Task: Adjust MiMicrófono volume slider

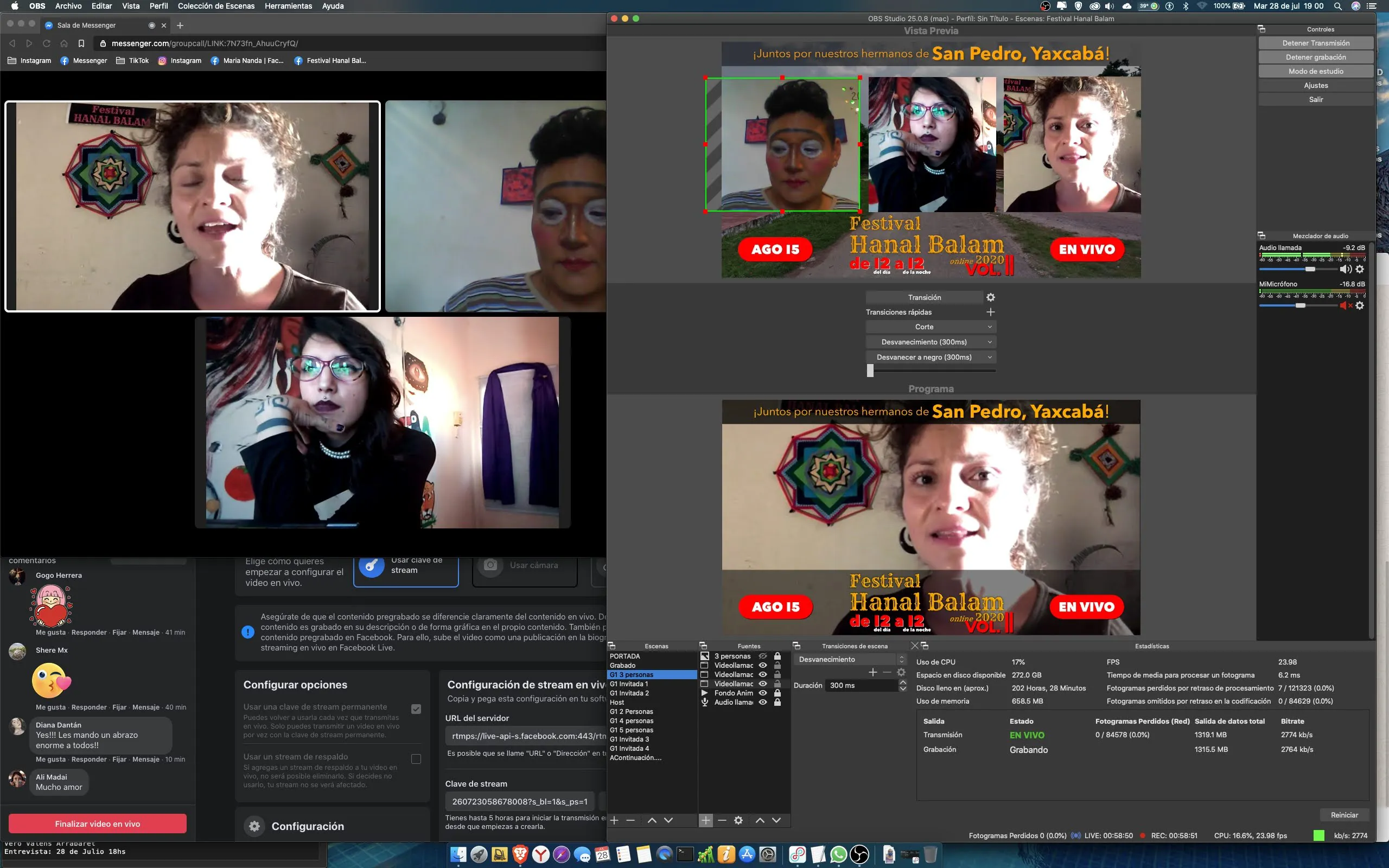Action: (1301, 305)
